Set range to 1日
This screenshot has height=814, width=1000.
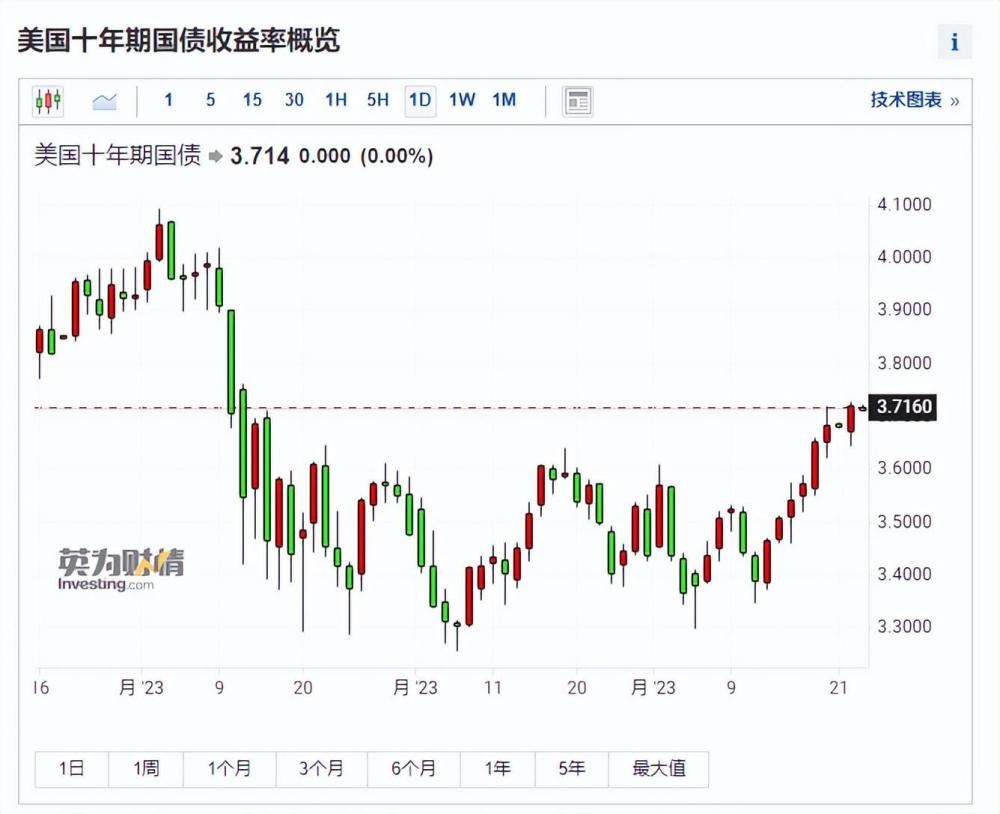[x=71, y=769]
